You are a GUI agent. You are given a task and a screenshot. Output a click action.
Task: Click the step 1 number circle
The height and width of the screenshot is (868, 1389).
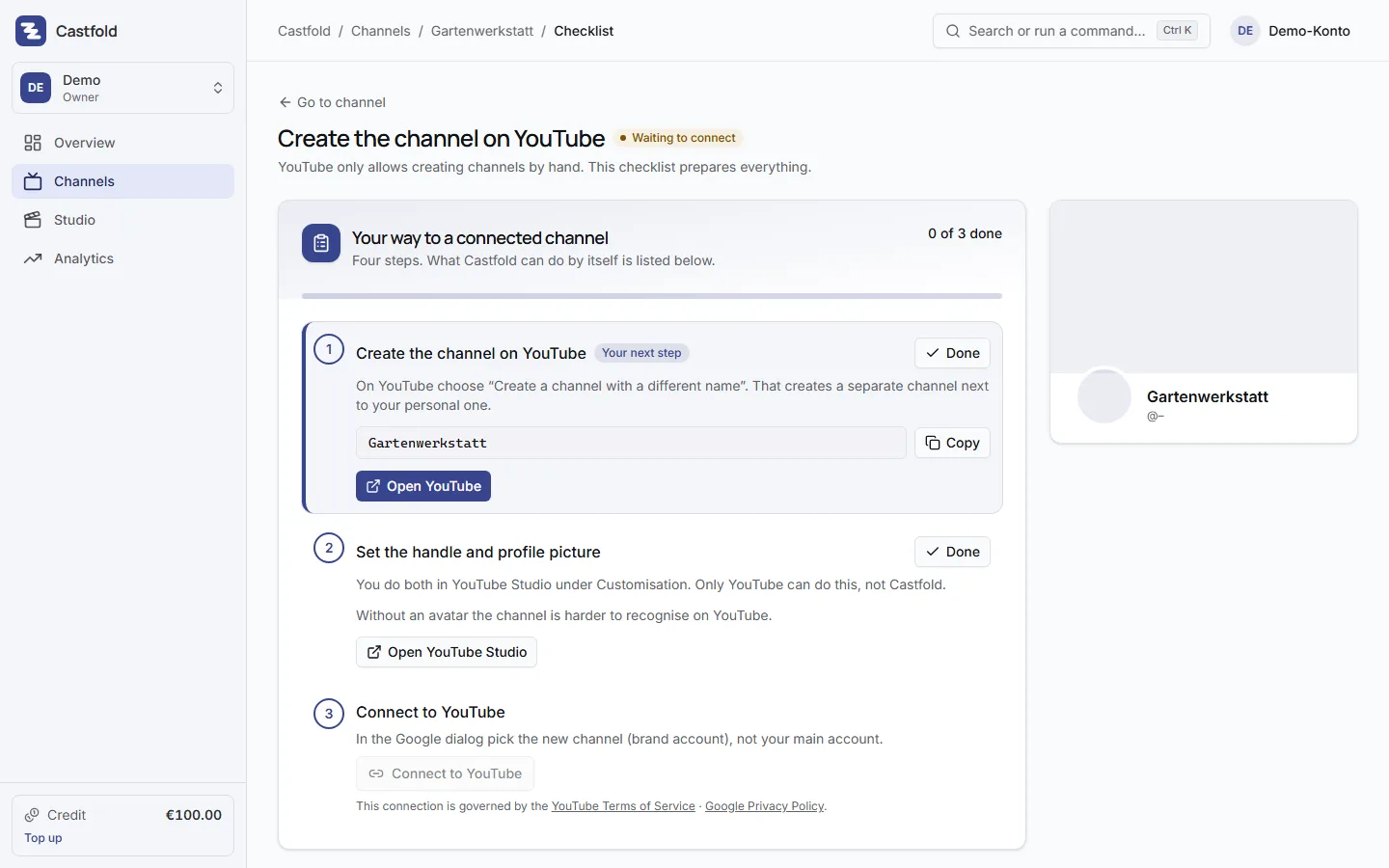click(x=329, y=349)
